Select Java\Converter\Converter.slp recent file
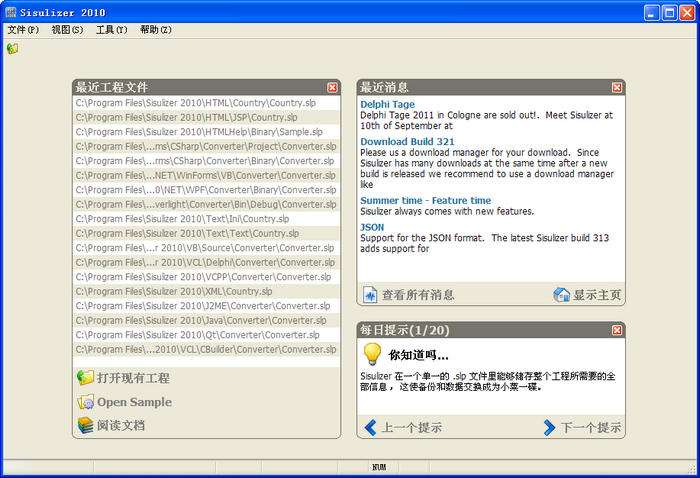 (x=206, y=320)
